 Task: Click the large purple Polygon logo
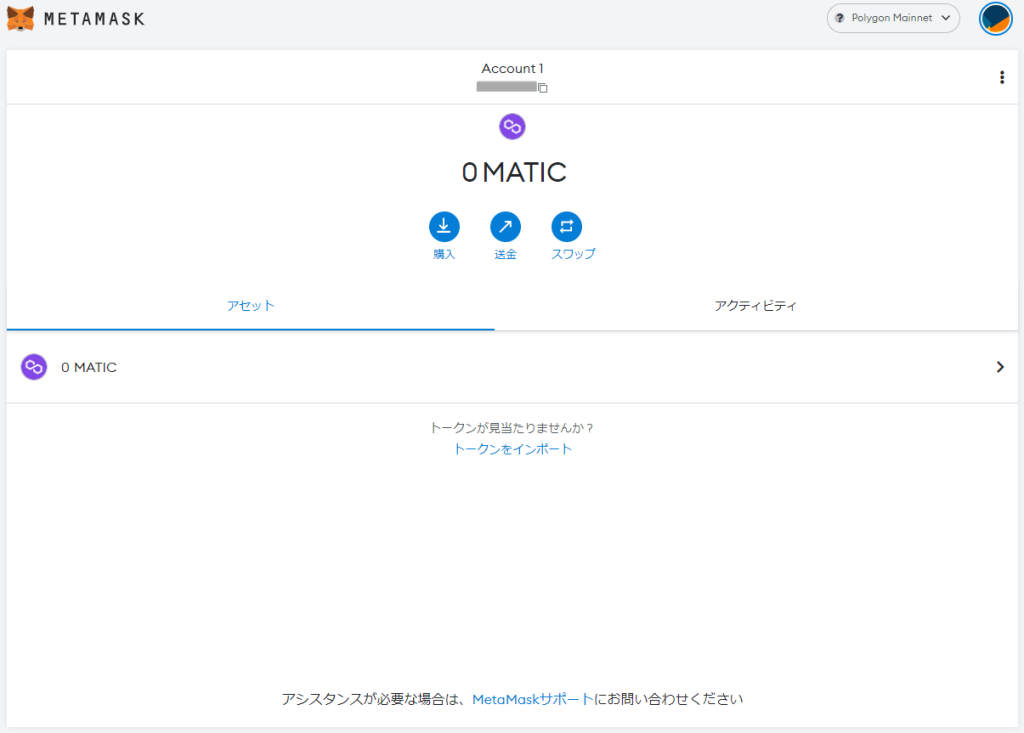[512, 127]
